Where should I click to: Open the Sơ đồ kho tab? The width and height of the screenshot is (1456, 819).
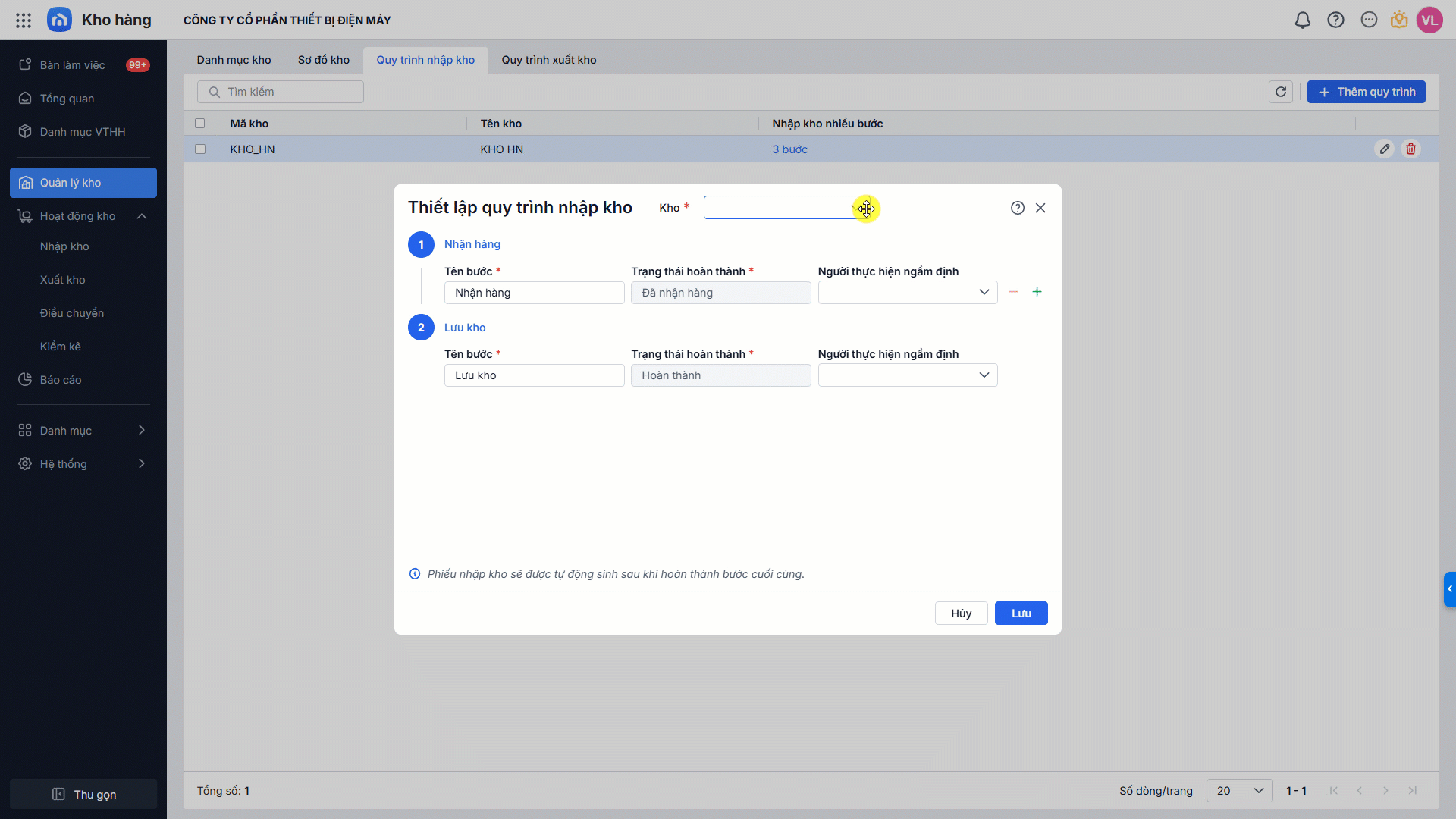tap(323, 60)
